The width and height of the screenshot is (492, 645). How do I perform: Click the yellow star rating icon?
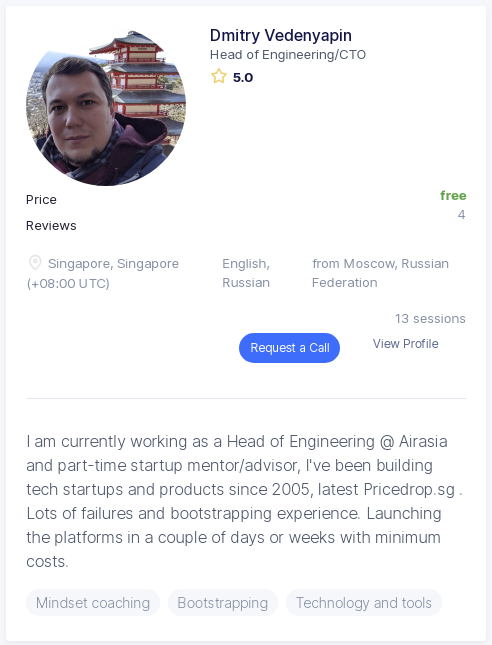[218, 77]
